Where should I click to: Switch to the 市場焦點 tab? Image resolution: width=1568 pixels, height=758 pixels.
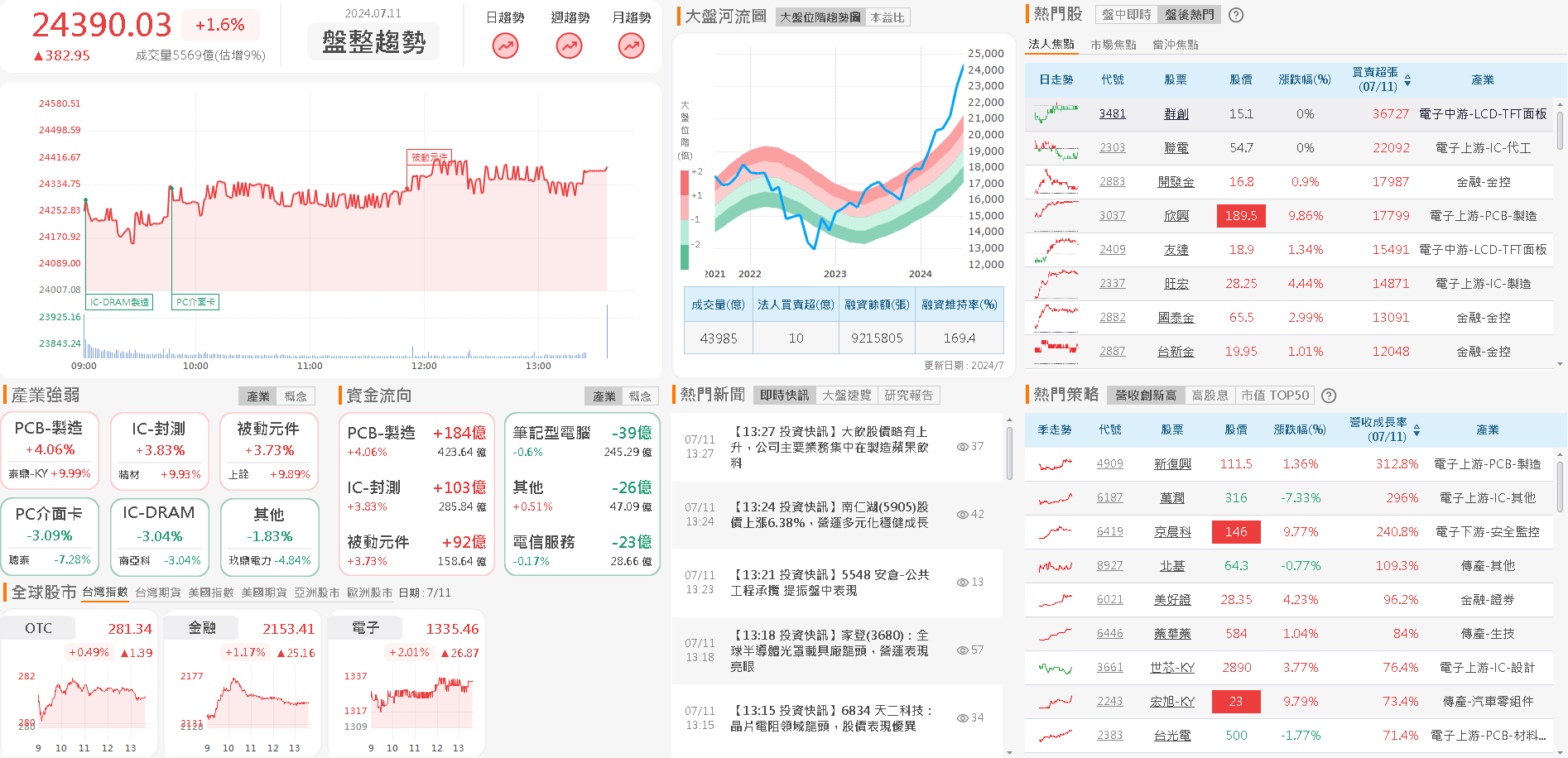pos(1117,44)
